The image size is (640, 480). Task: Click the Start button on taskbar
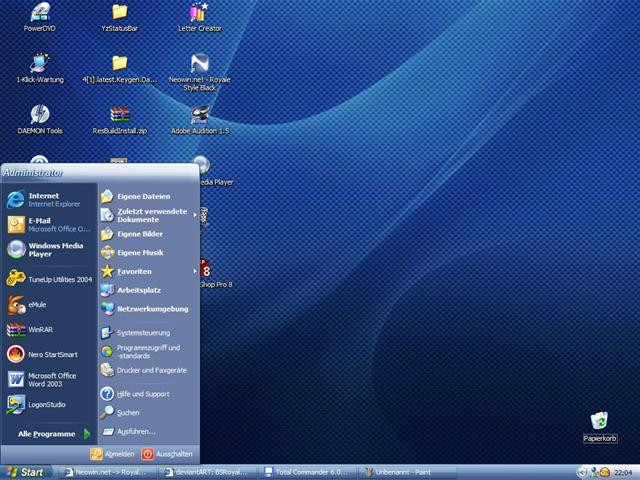point(25,472)
